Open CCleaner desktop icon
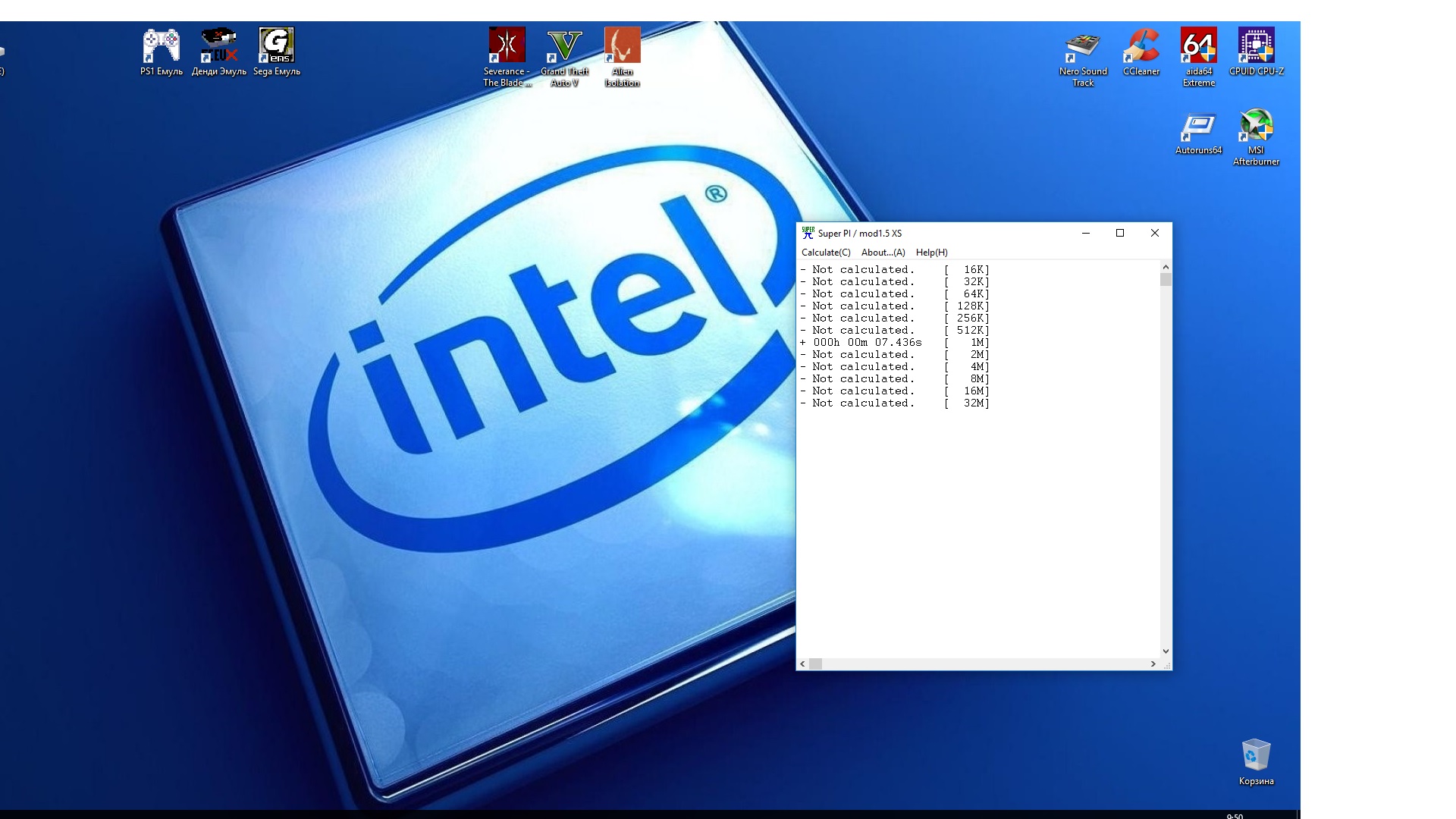1456x819 pixels. click(1141, 47)
